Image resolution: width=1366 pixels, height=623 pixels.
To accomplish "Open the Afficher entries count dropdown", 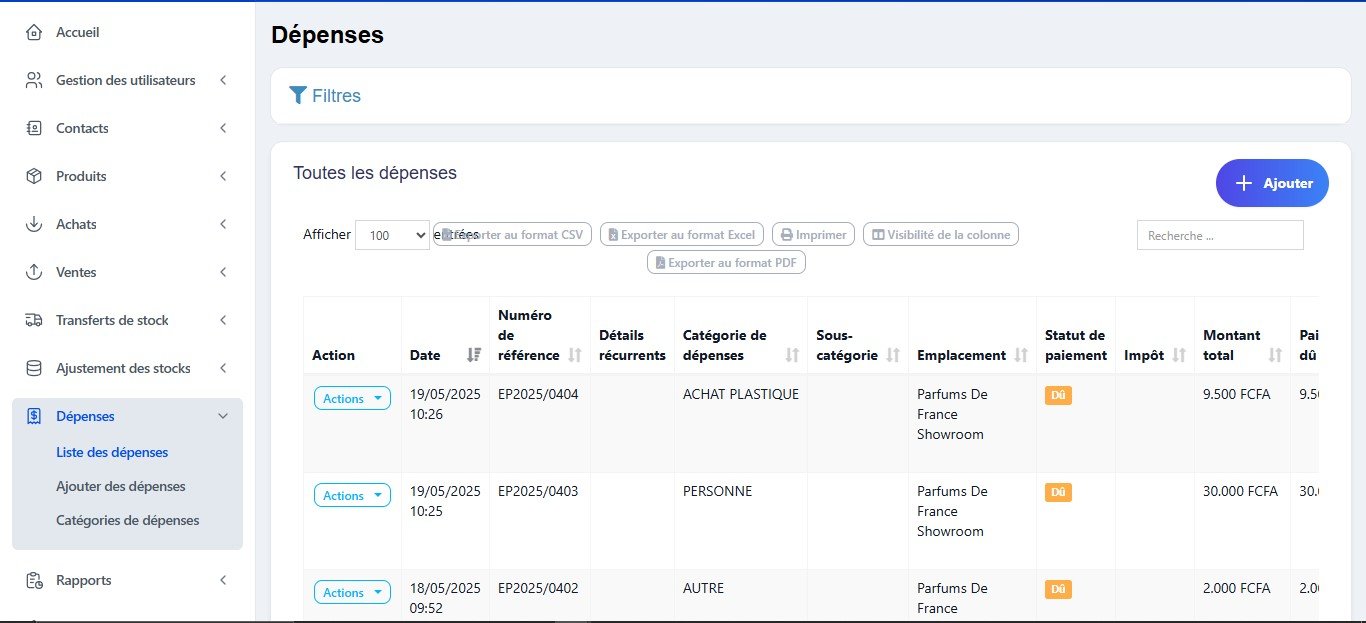I will click(392, 235).
